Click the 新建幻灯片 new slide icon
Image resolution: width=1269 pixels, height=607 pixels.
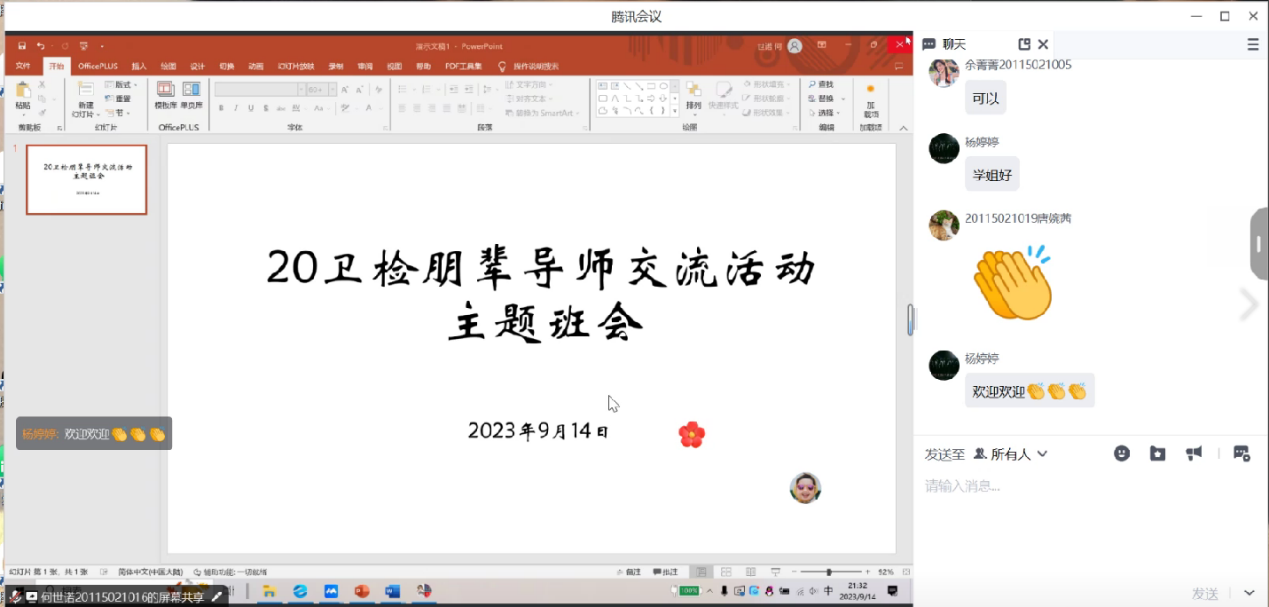pos(85,90)
